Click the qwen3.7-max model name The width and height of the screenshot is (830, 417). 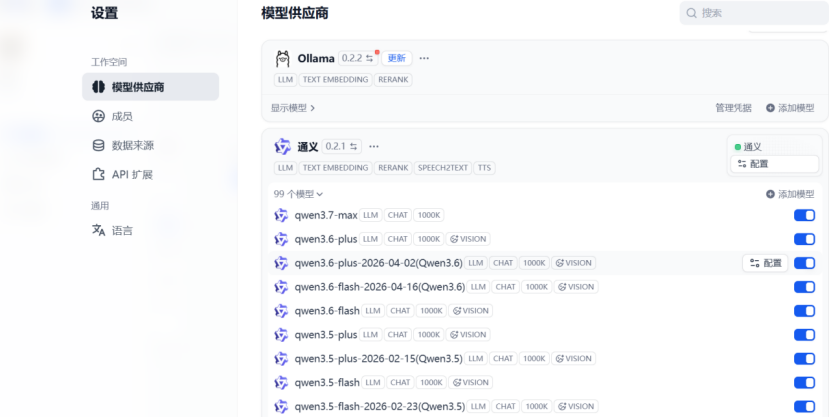click(x=326, y=215)
